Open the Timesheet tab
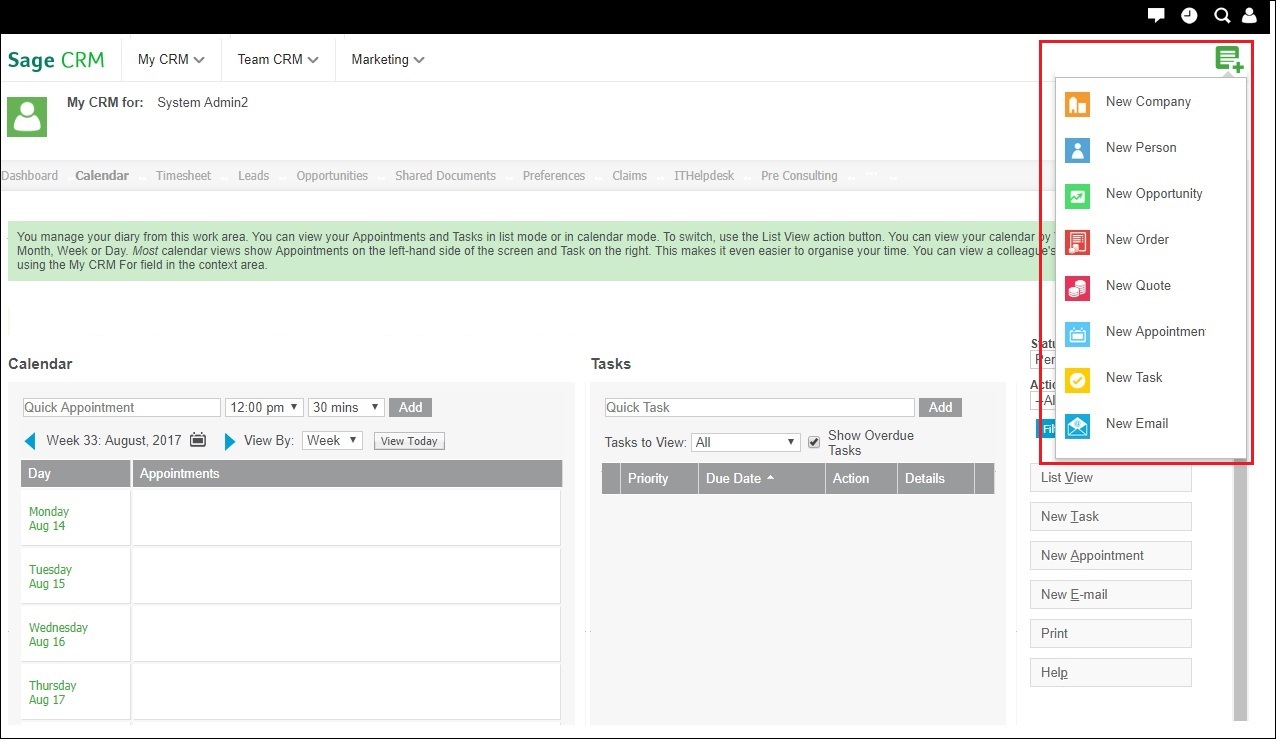This screenshot has height=739, width=1277. [184, 176]
